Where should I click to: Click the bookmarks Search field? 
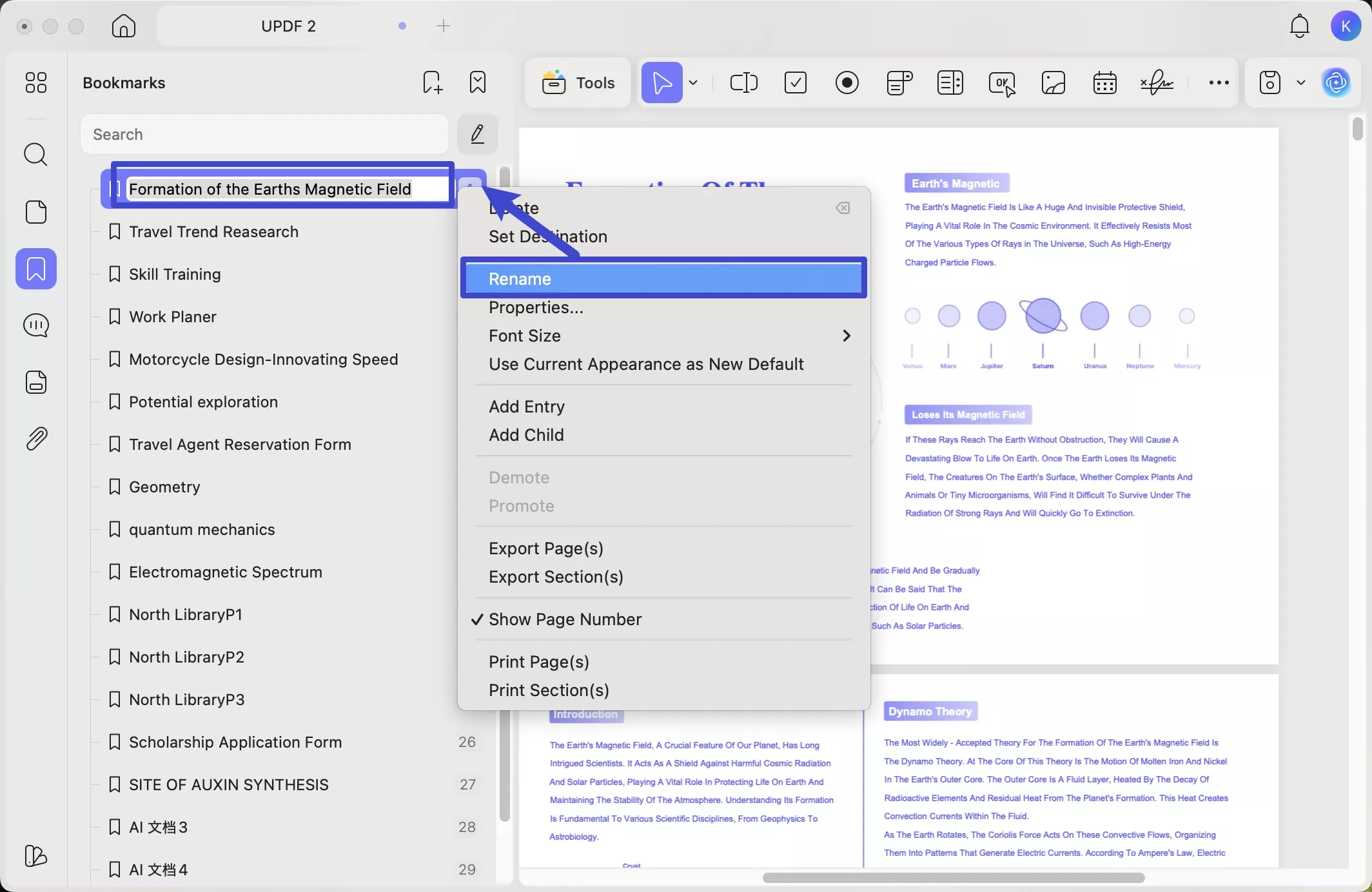pyautogui.click(x=264, y=134)
